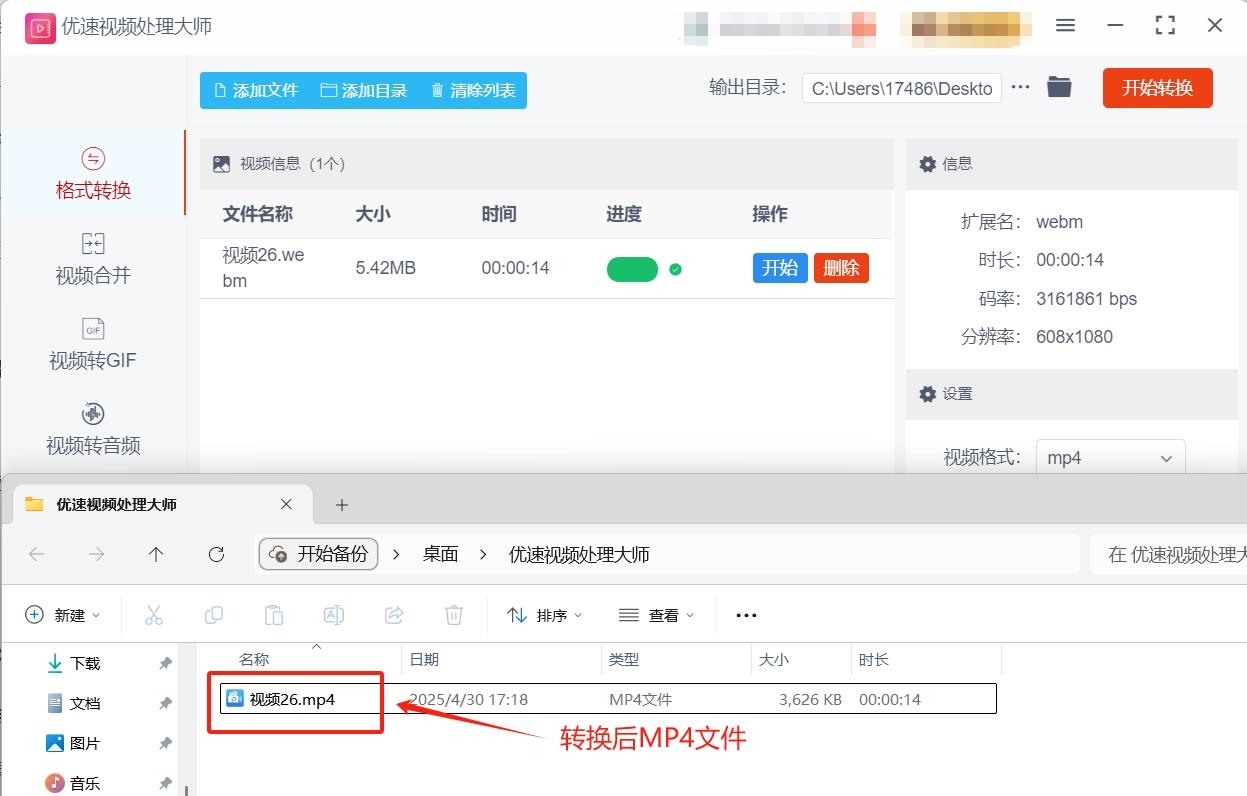1247x796 pixels.
Task: Click the Delete trash icon in Explorer
Action: 454,615
